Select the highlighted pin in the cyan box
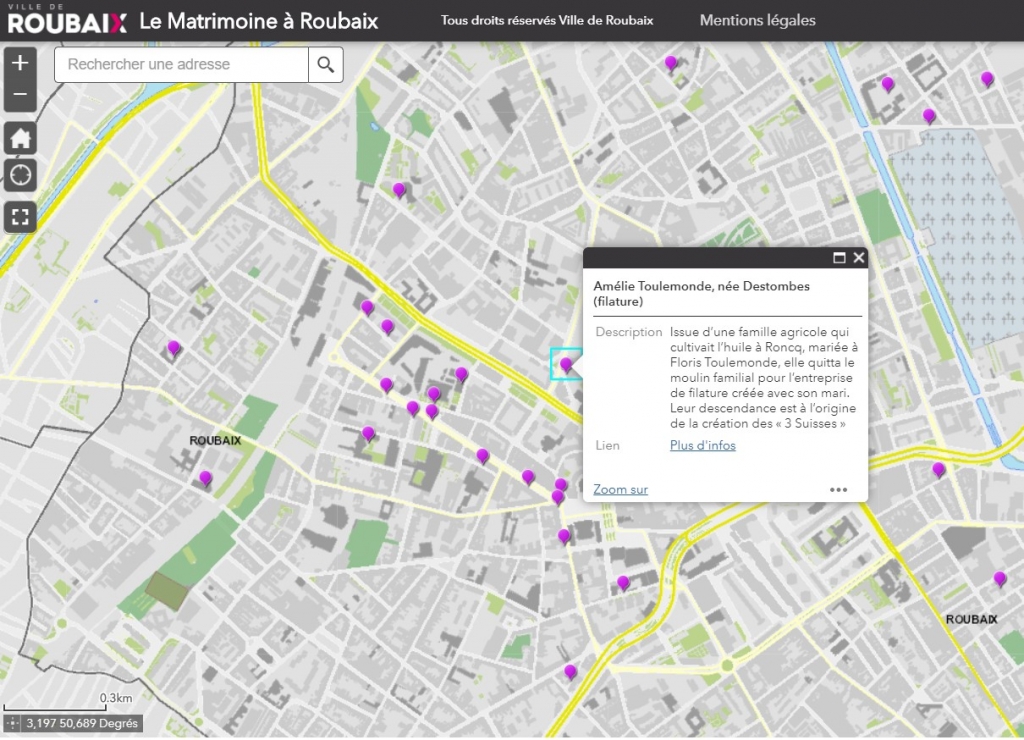The image size is (1024, 740). pyautogui.click(x=566, y=364)
